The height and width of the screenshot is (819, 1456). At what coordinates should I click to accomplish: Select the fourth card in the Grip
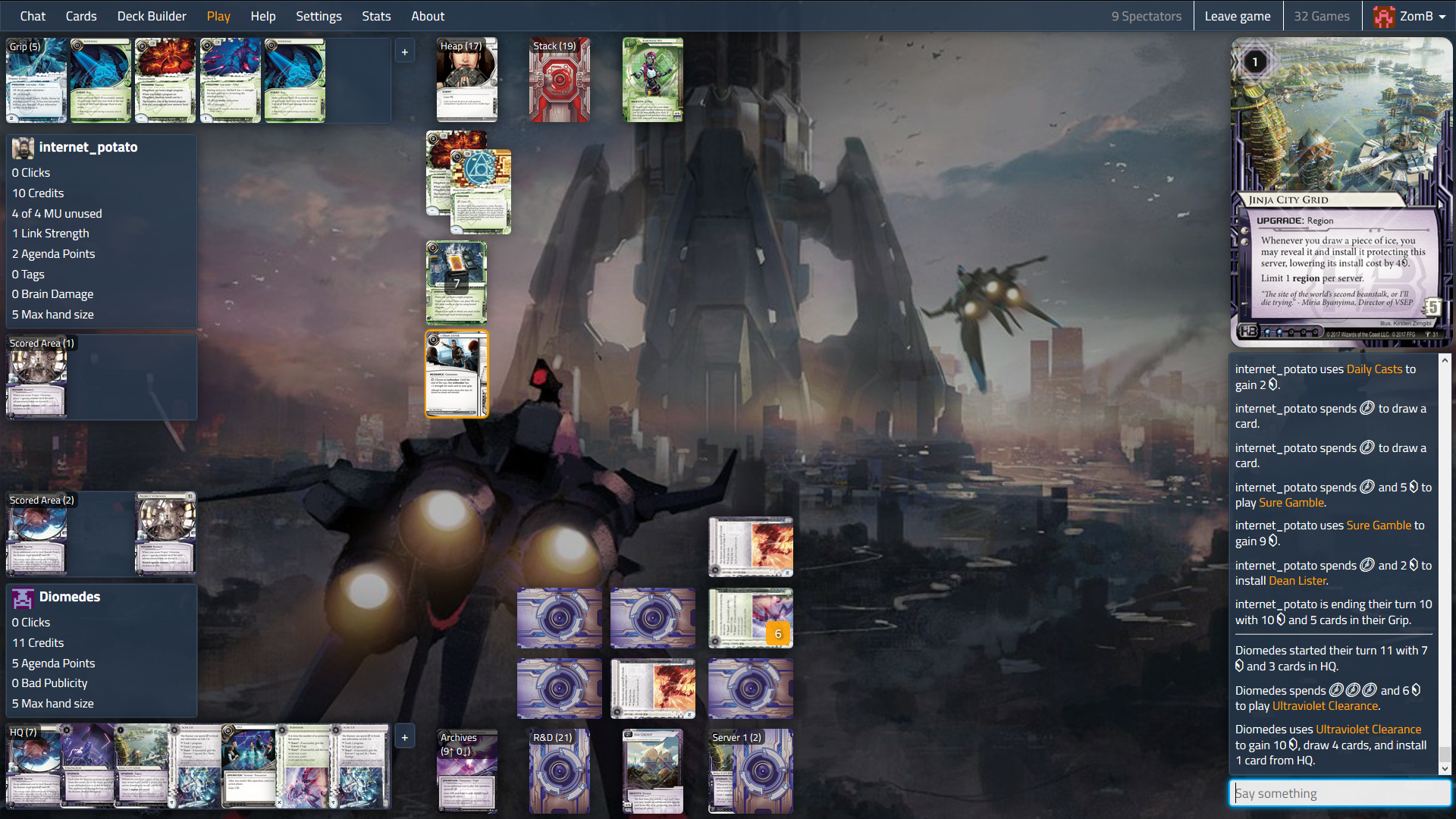[x=230, y=80]
